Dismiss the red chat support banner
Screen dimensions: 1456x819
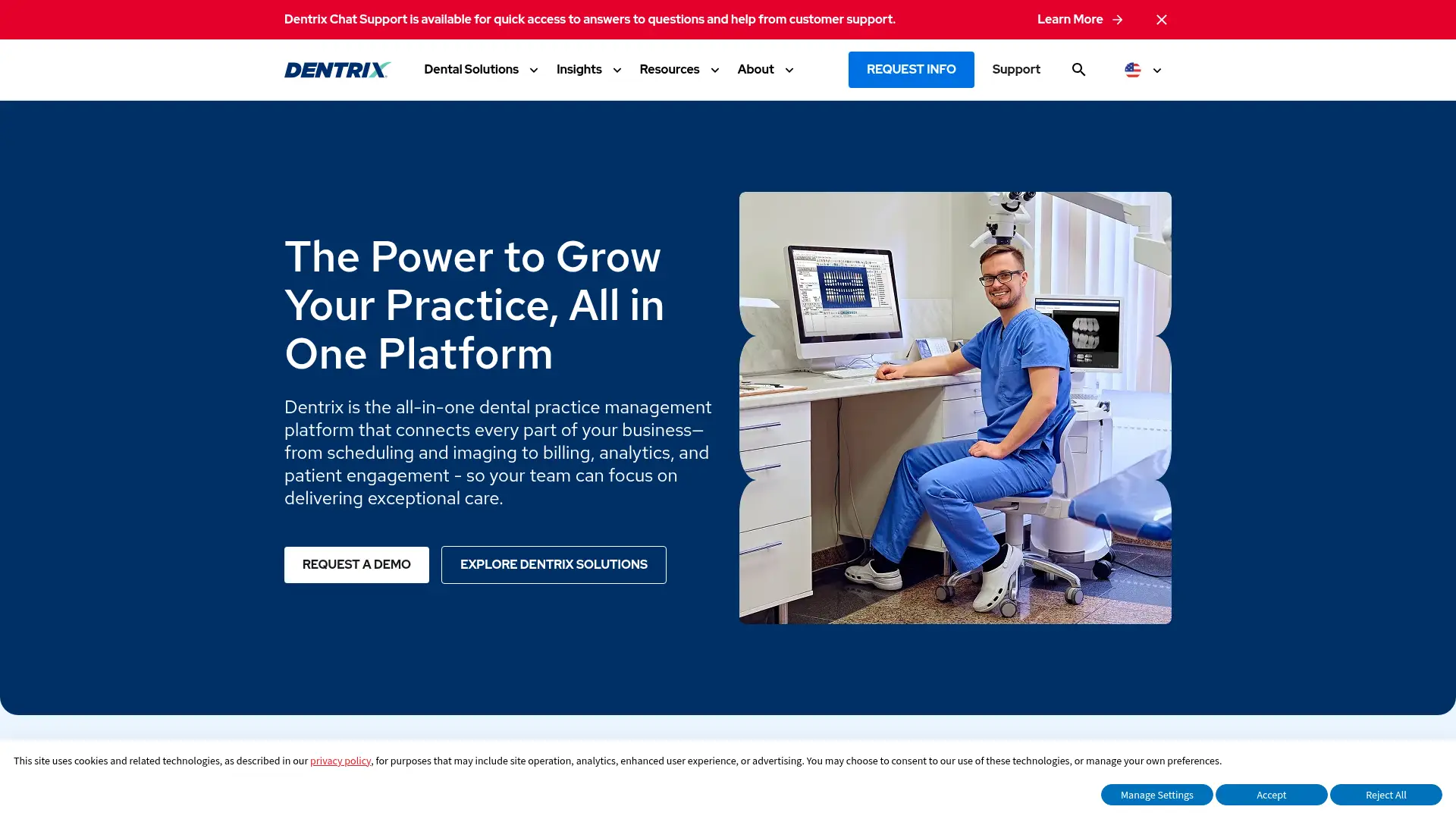(1161, 20)
